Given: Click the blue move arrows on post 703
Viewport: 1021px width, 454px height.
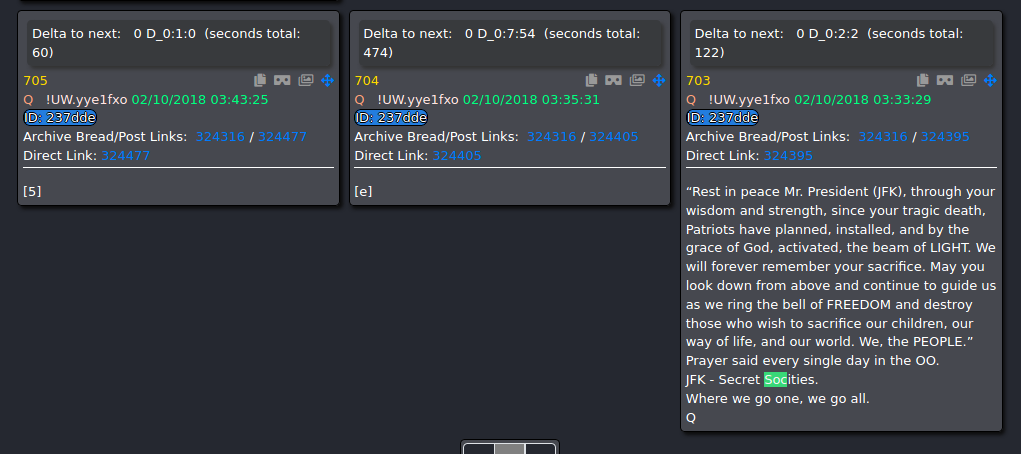Looking at the screenshot, I should 990,80.
